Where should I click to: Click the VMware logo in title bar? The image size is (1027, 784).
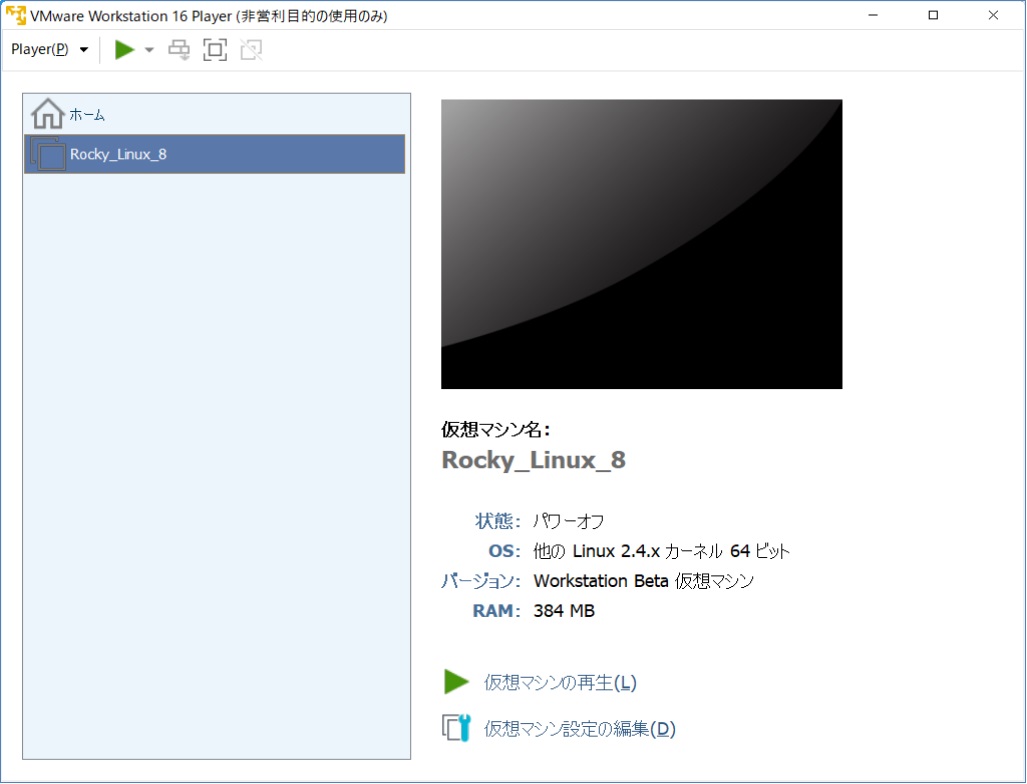tap(16, 15)
